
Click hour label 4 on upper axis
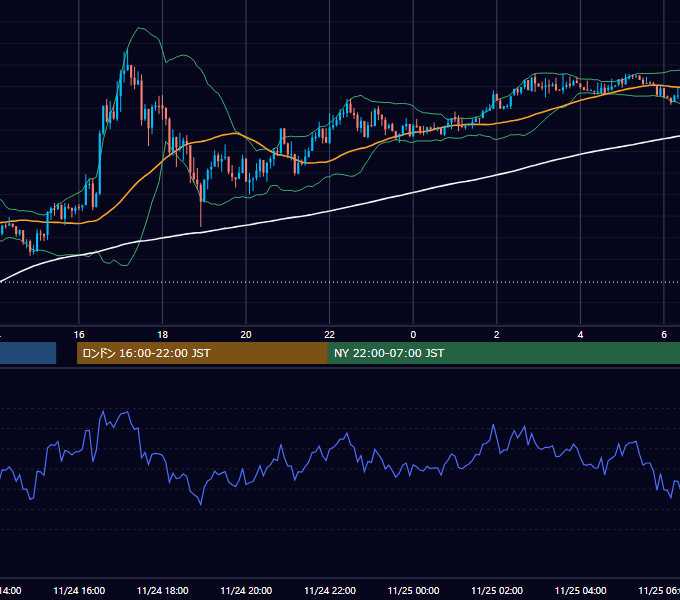(x=580, y=335)
